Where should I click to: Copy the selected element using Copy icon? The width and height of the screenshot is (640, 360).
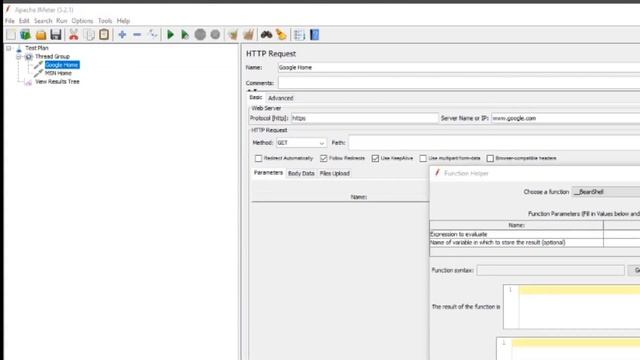point(89,35)
